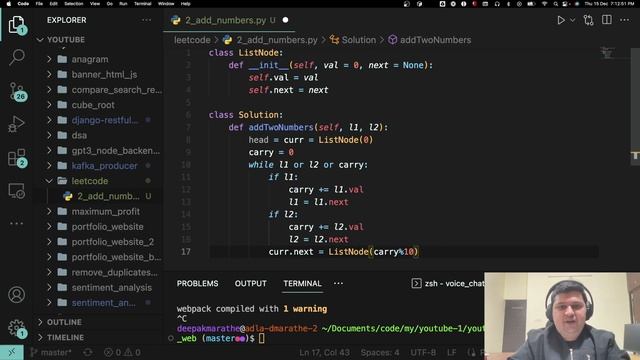Change end of line sequence LF
The image size is (640, 360).
tap(451, 352)
